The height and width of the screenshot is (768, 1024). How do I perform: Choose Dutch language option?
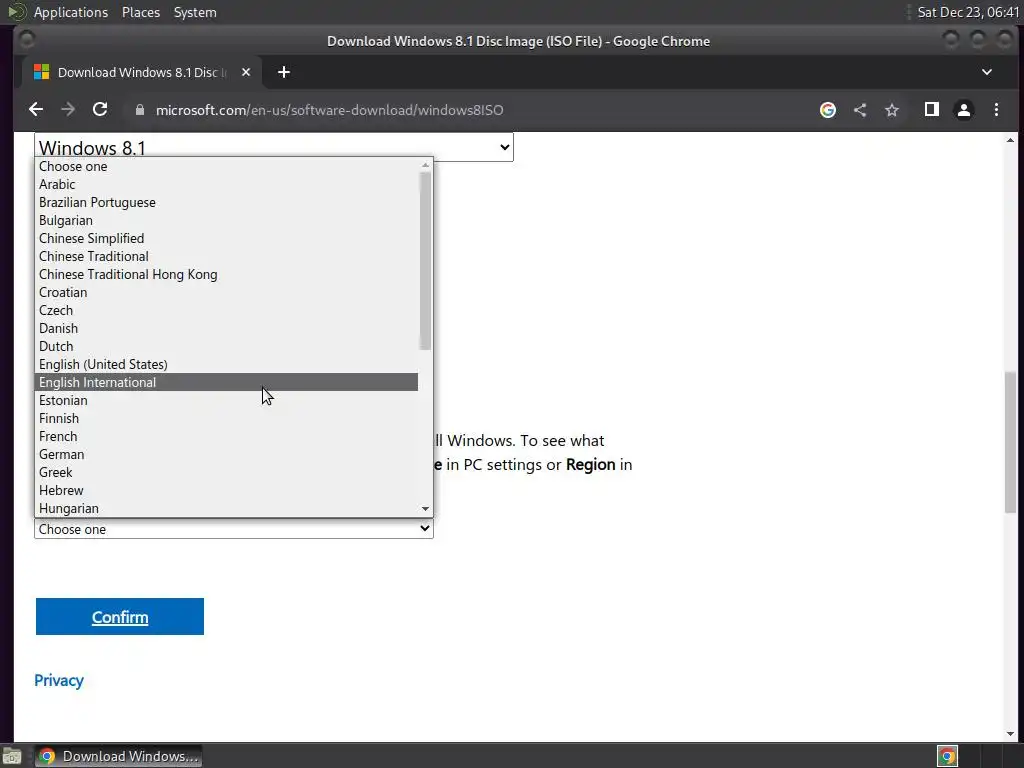point(227,346)
